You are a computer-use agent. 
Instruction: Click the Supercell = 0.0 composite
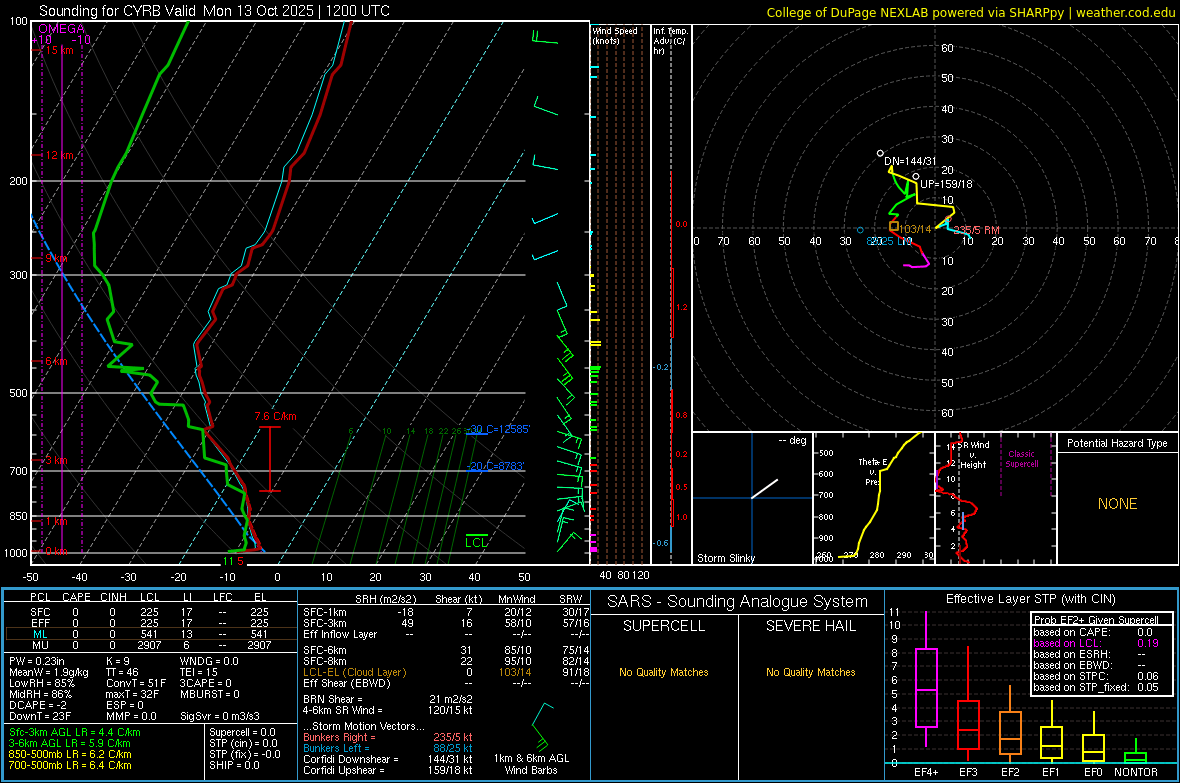[242, 732]
